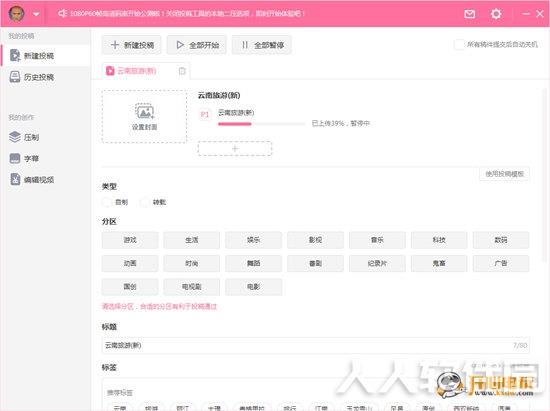Click 使用投稿模板 button
This screenshot has width=550, height=411.
click(504, 174)
